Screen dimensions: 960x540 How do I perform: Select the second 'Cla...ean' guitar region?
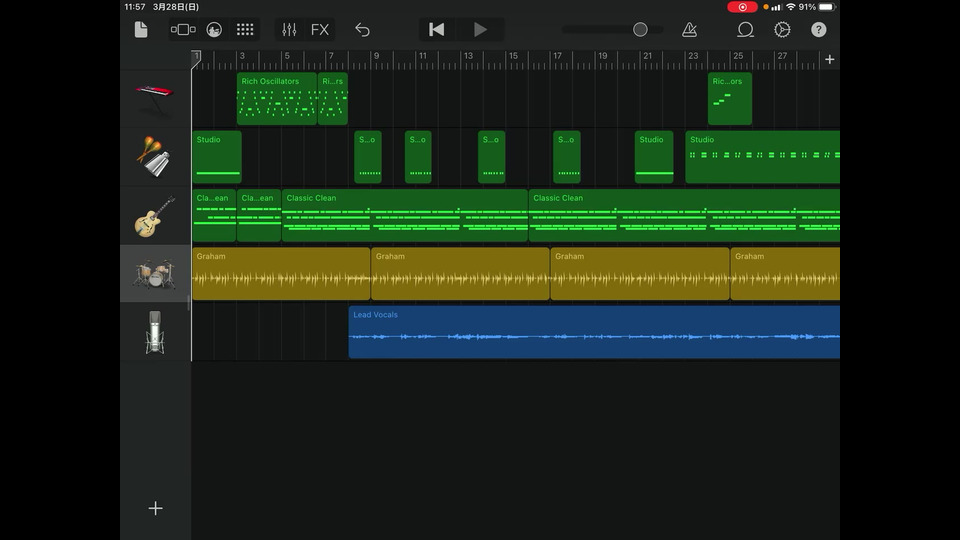click(x=259, y=216)
